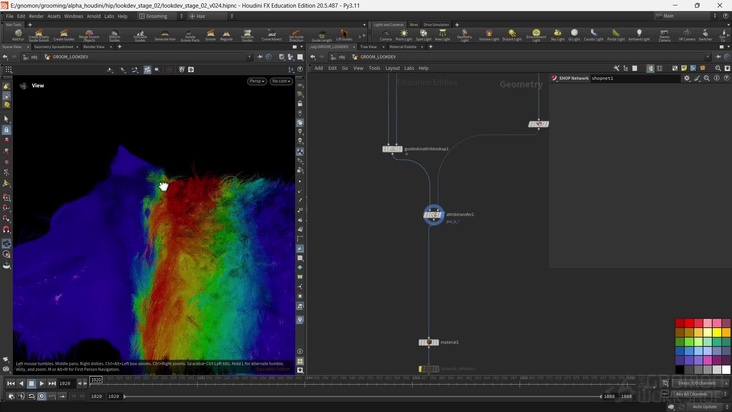Click the Switcher shelf tool
This screenshot has height=412, width=732.
[705, 35]
